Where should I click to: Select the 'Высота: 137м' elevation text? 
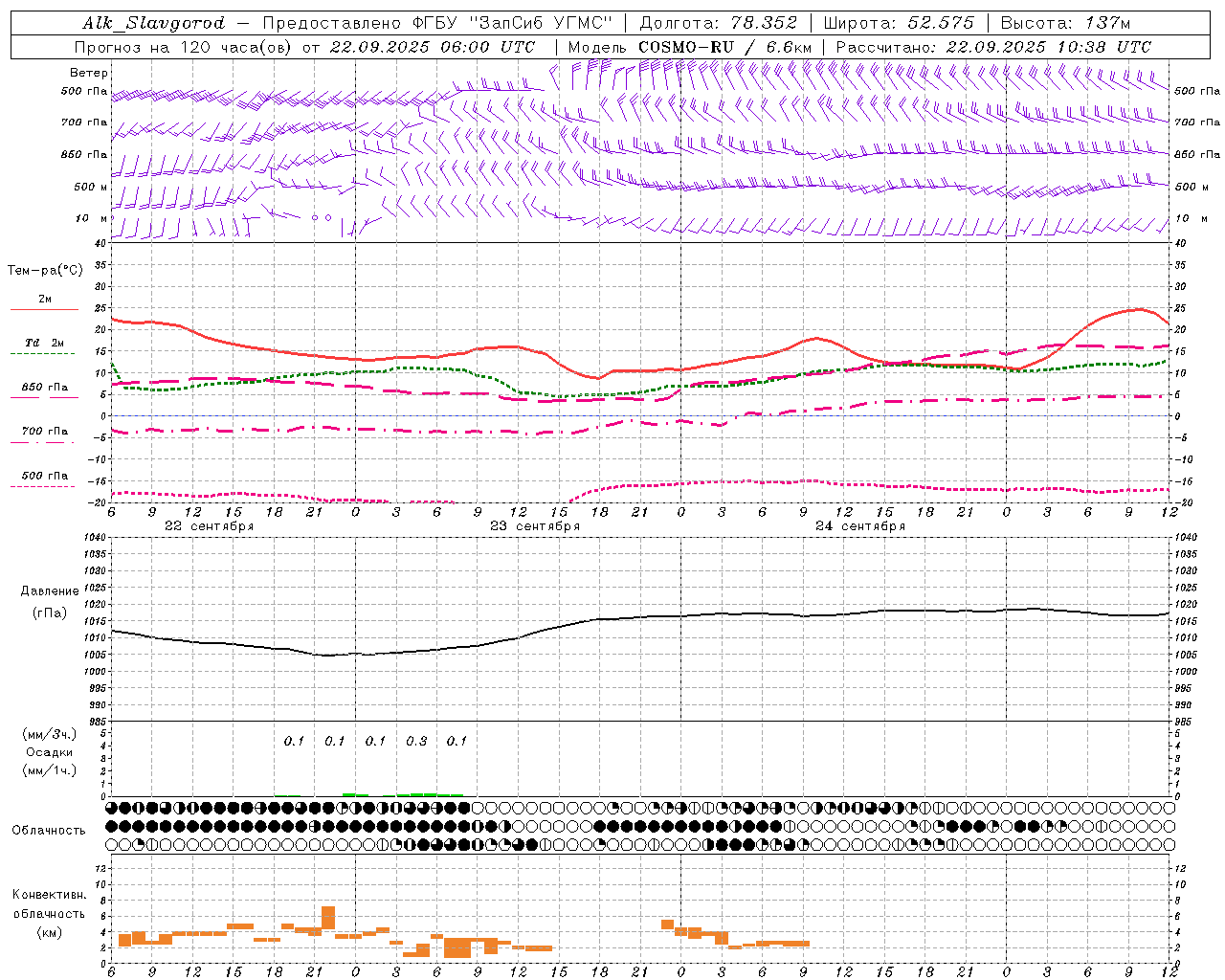pos(1065,23)
